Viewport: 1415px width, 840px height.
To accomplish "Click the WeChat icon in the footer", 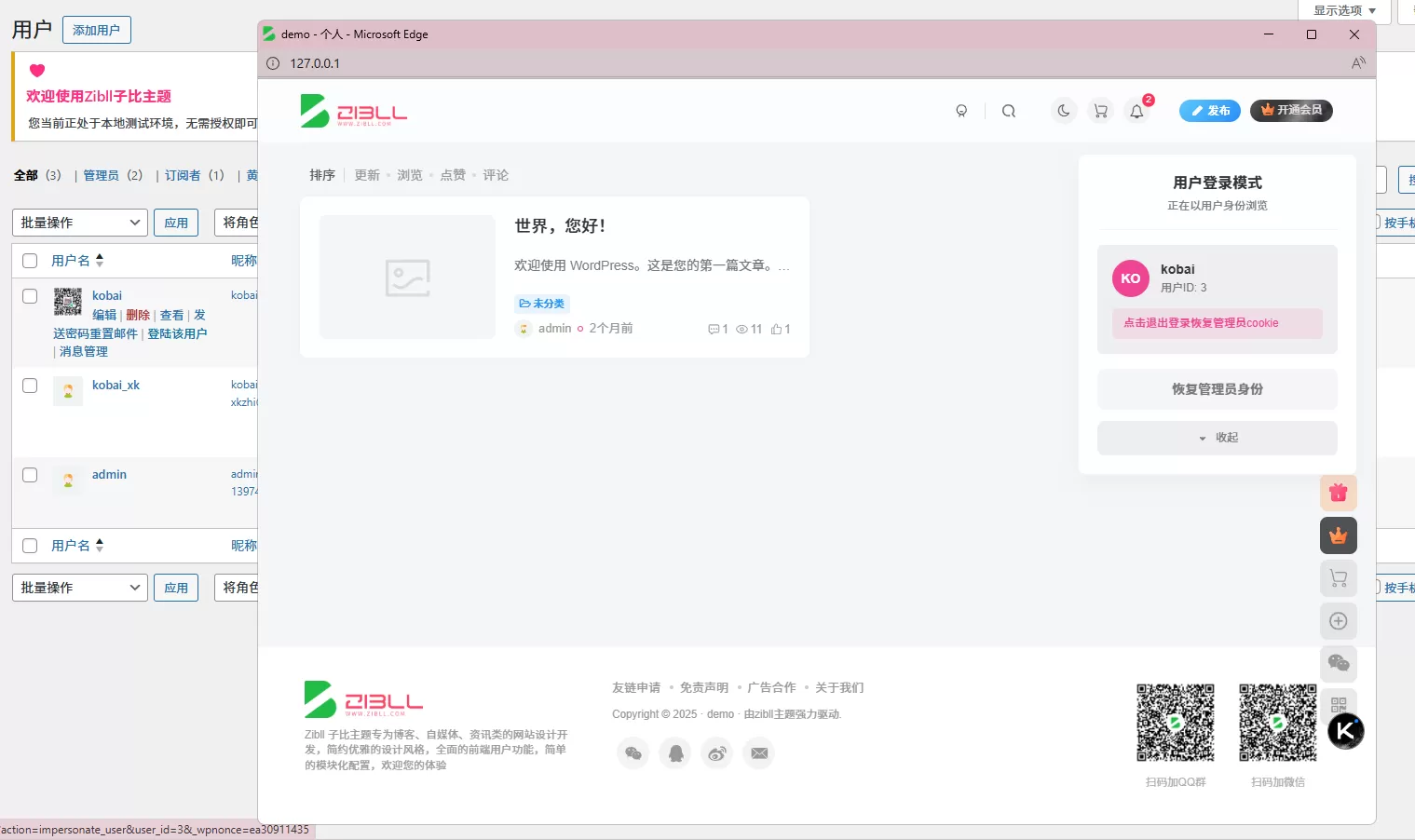I will tap(633, 752).
